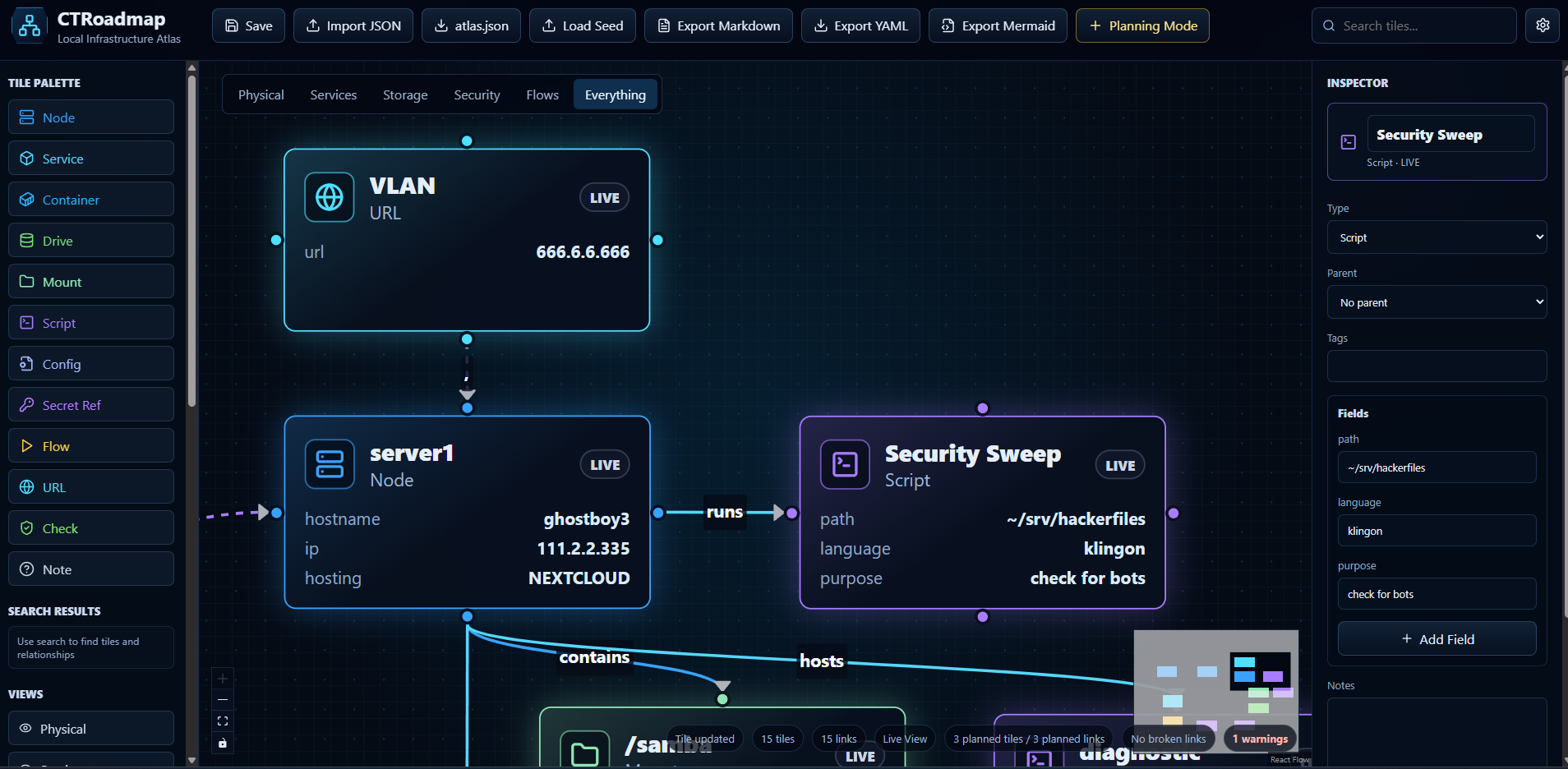Click Add Field button
The height and width of the screenshot is (769, 1568).
1437,638
